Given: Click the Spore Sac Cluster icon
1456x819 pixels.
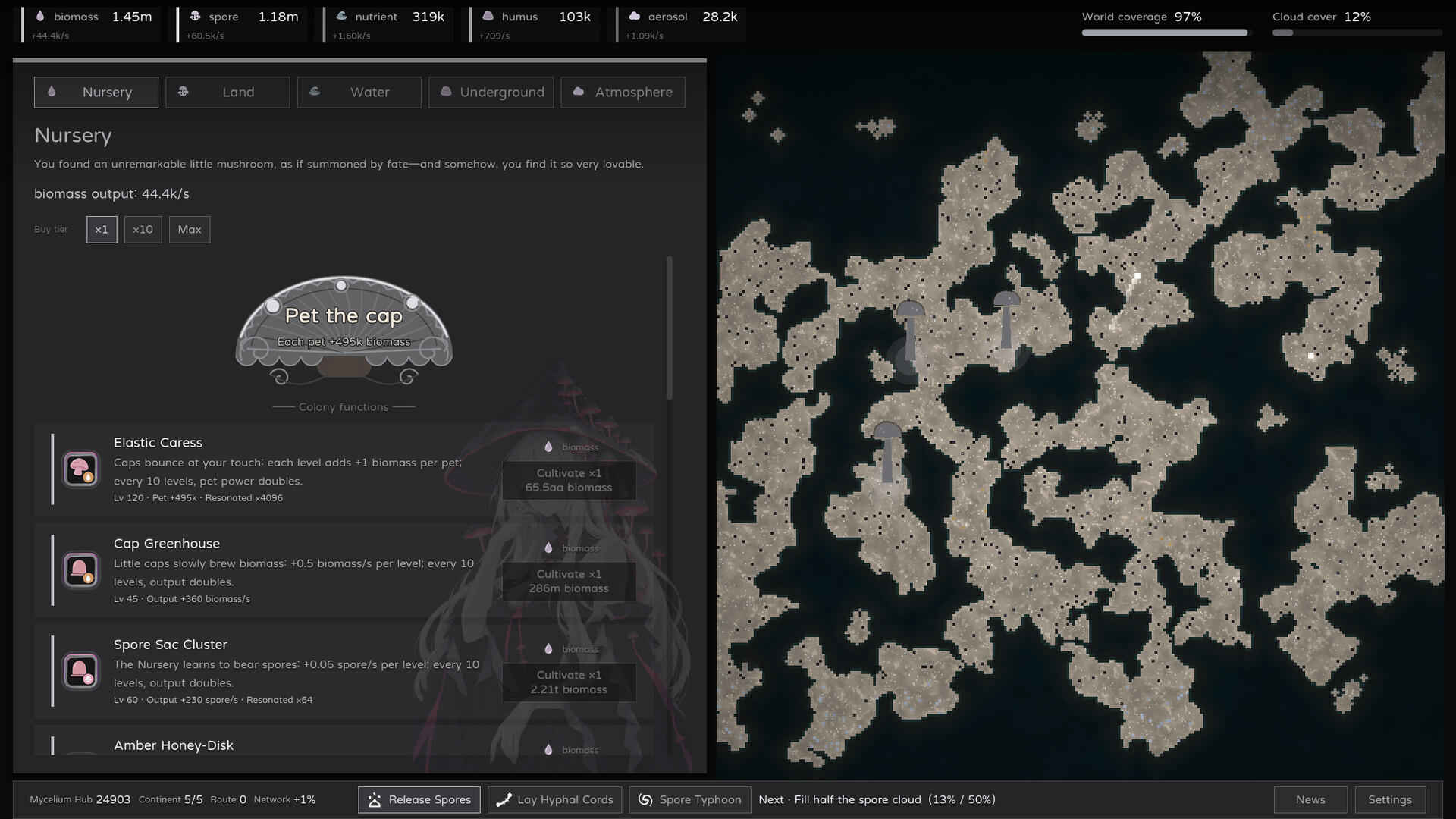Looking at the screenshot, I should [80, 670].
